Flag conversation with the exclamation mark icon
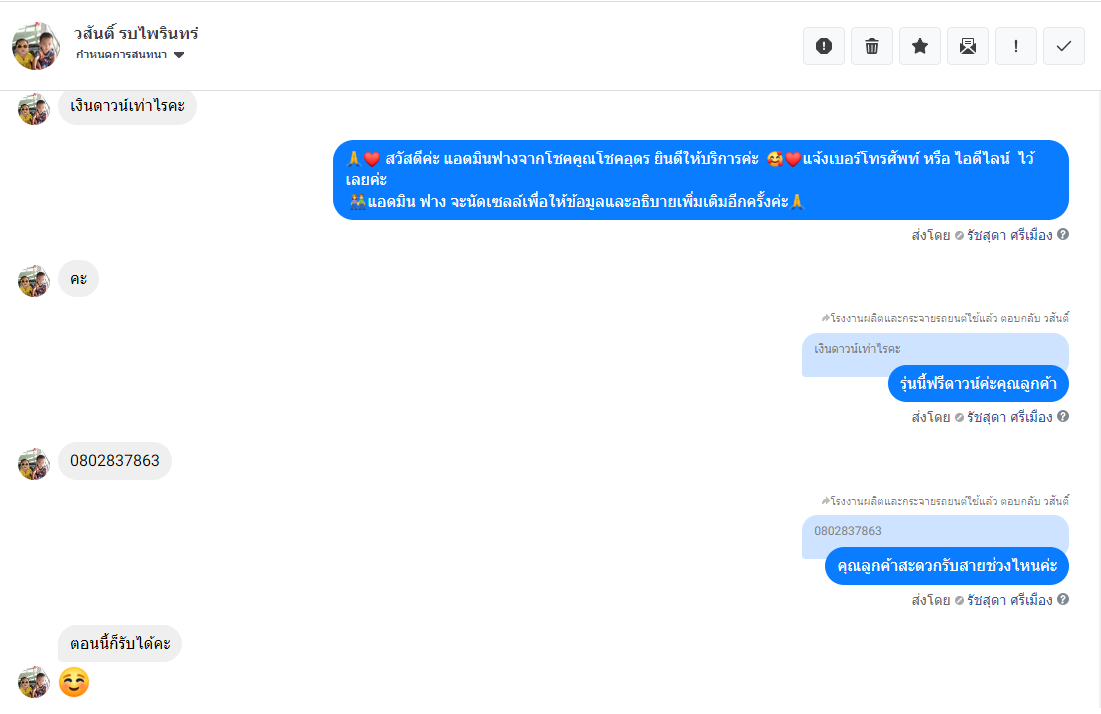 tap(1015, 46)
